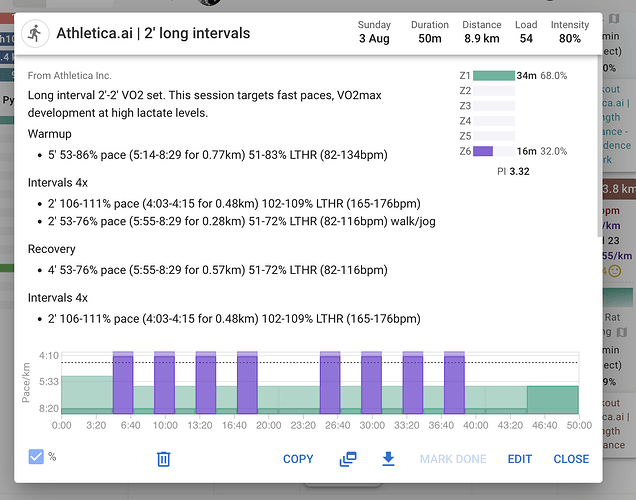Click the Duration value 50m

[x=430, y=39]
